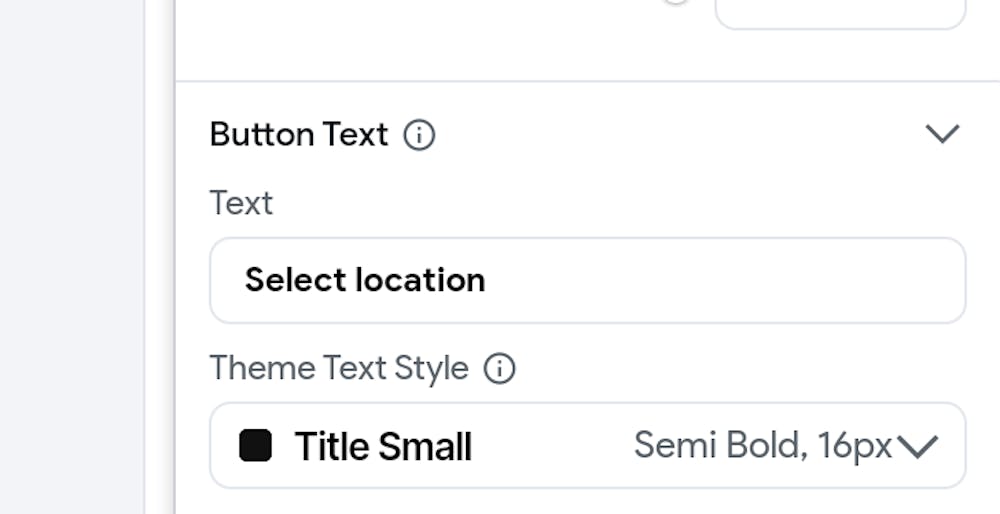The image size is (1000, 514).
Task: Click the partially visible round handle at top
Action: tap(676, 3)
